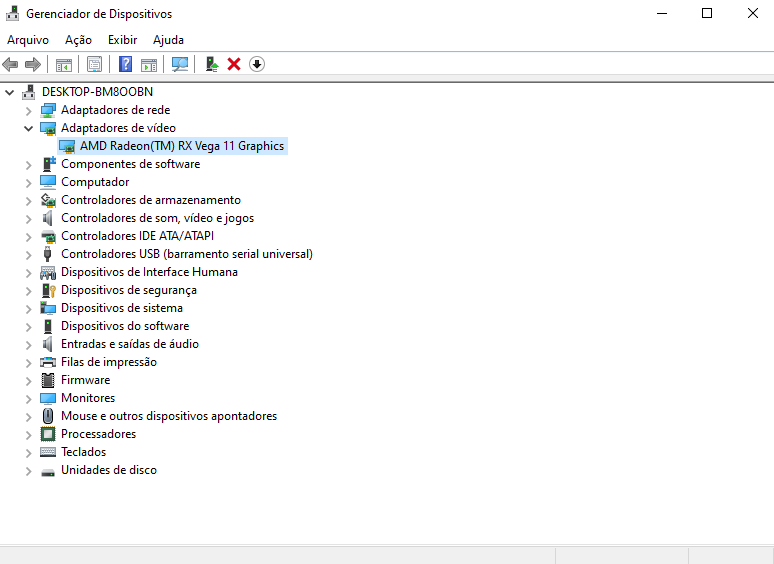Click the Gerenciador de Dispositivos title bar icon
The width and height of the screenshot is (774, 564).
[x=12, y=14]
